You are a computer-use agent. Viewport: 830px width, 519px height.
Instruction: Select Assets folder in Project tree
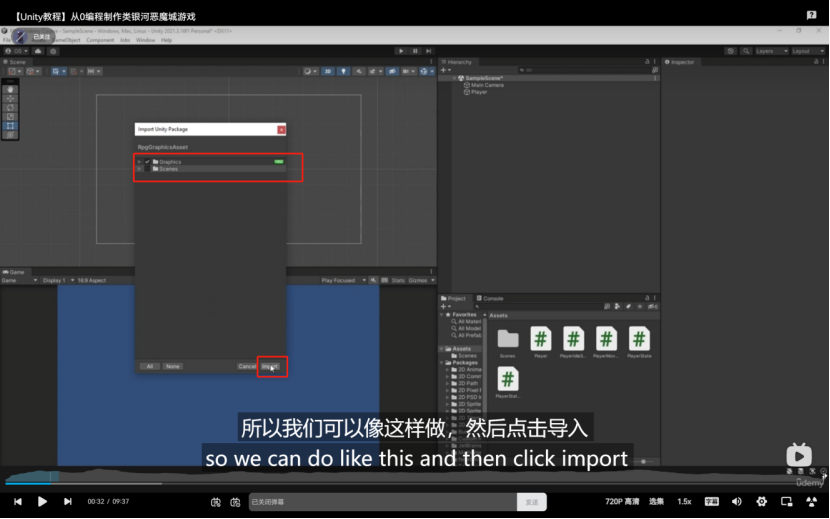(x=461, y=348)
